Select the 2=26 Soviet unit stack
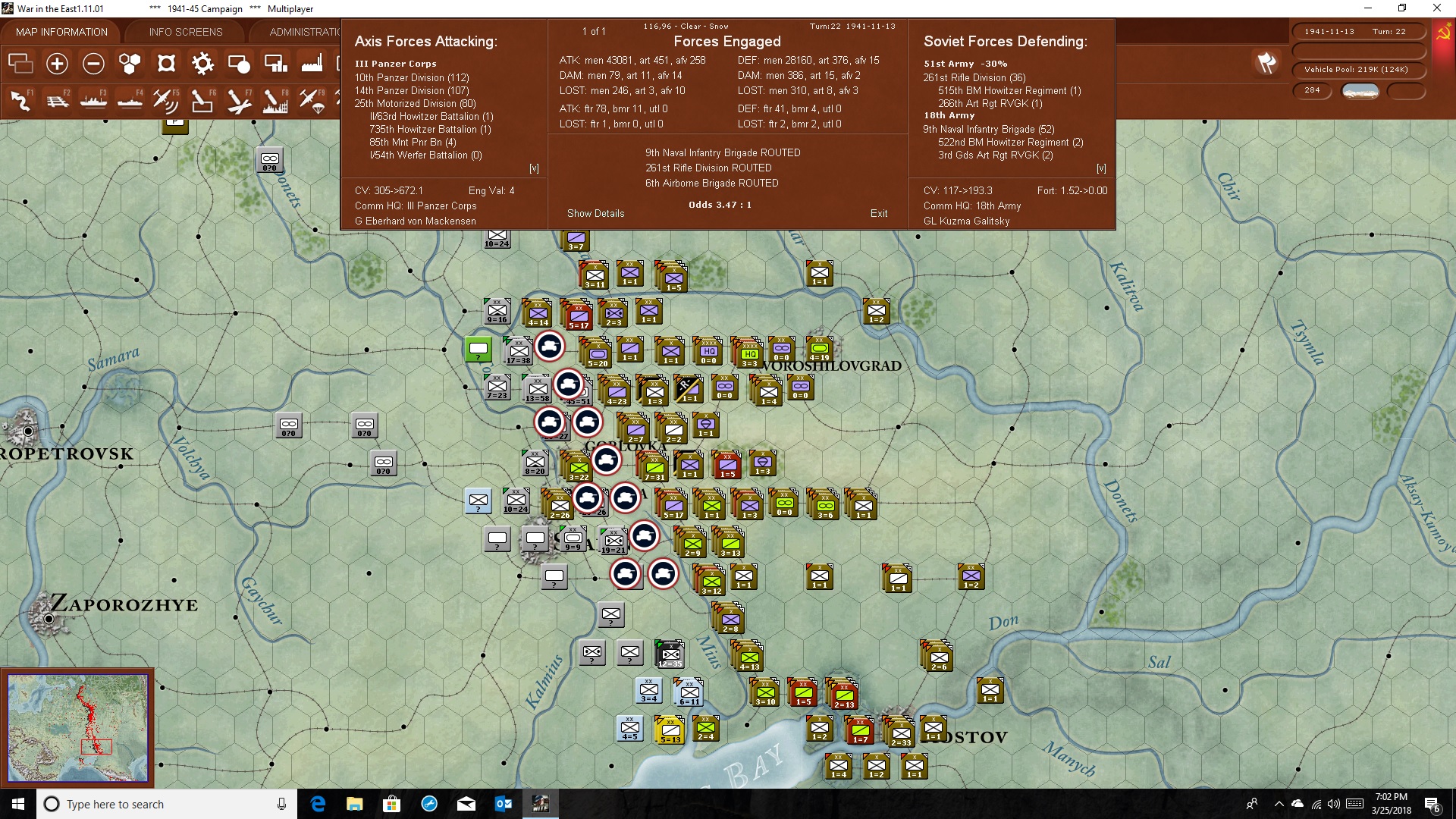 tap(559, 505)
